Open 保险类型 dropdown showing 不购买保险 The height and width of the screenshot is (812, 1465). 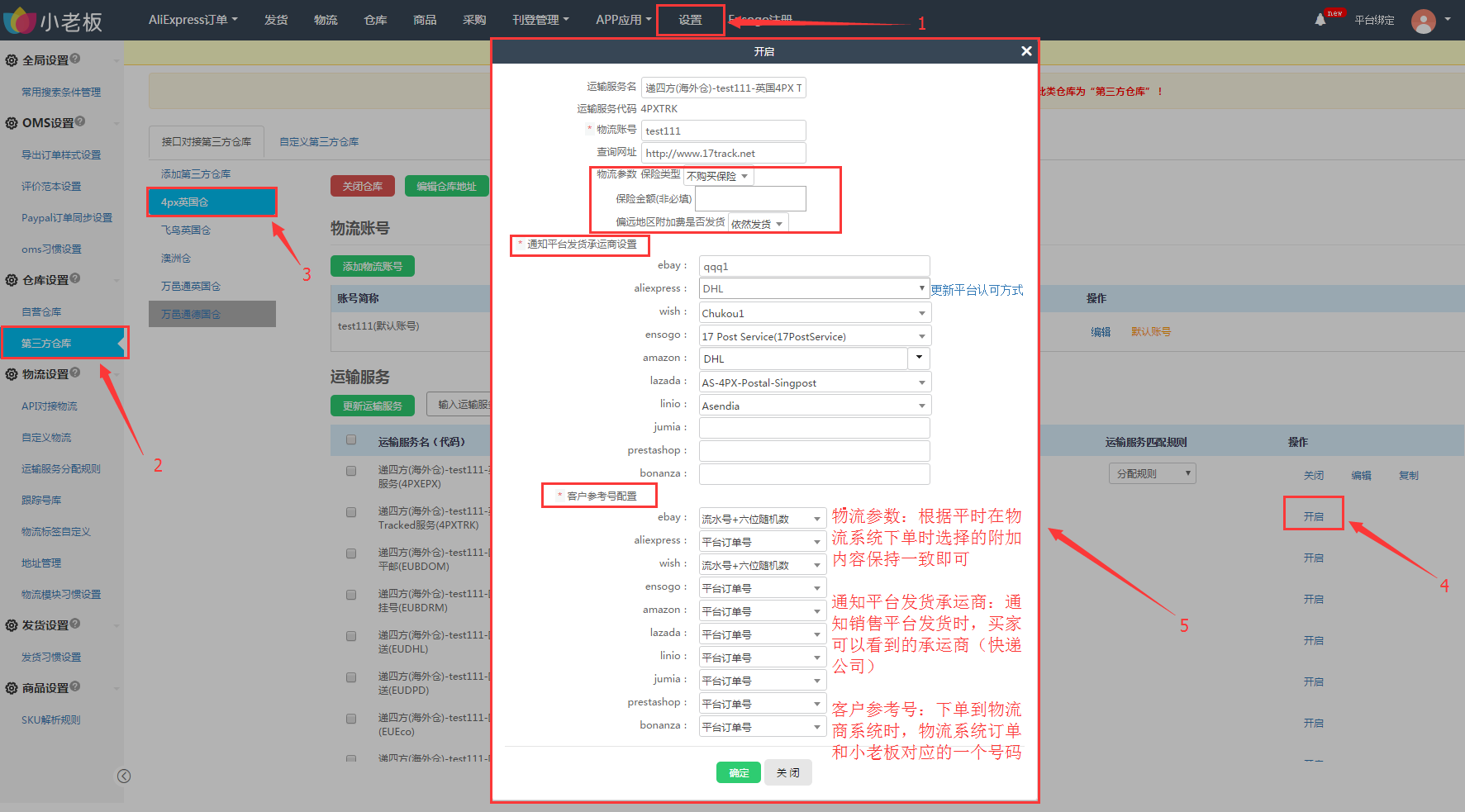pyautogui.click(x=718, y=176)
